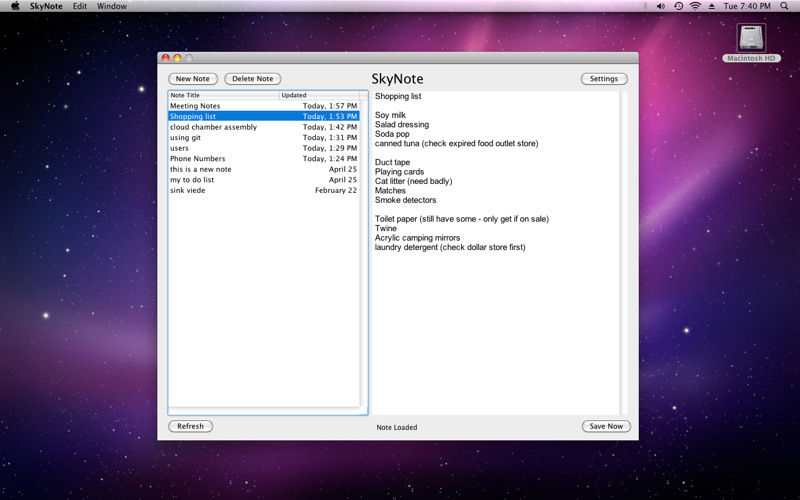Open the Wi-Fi status menu
Screen dimensions: 800x500
695,6
